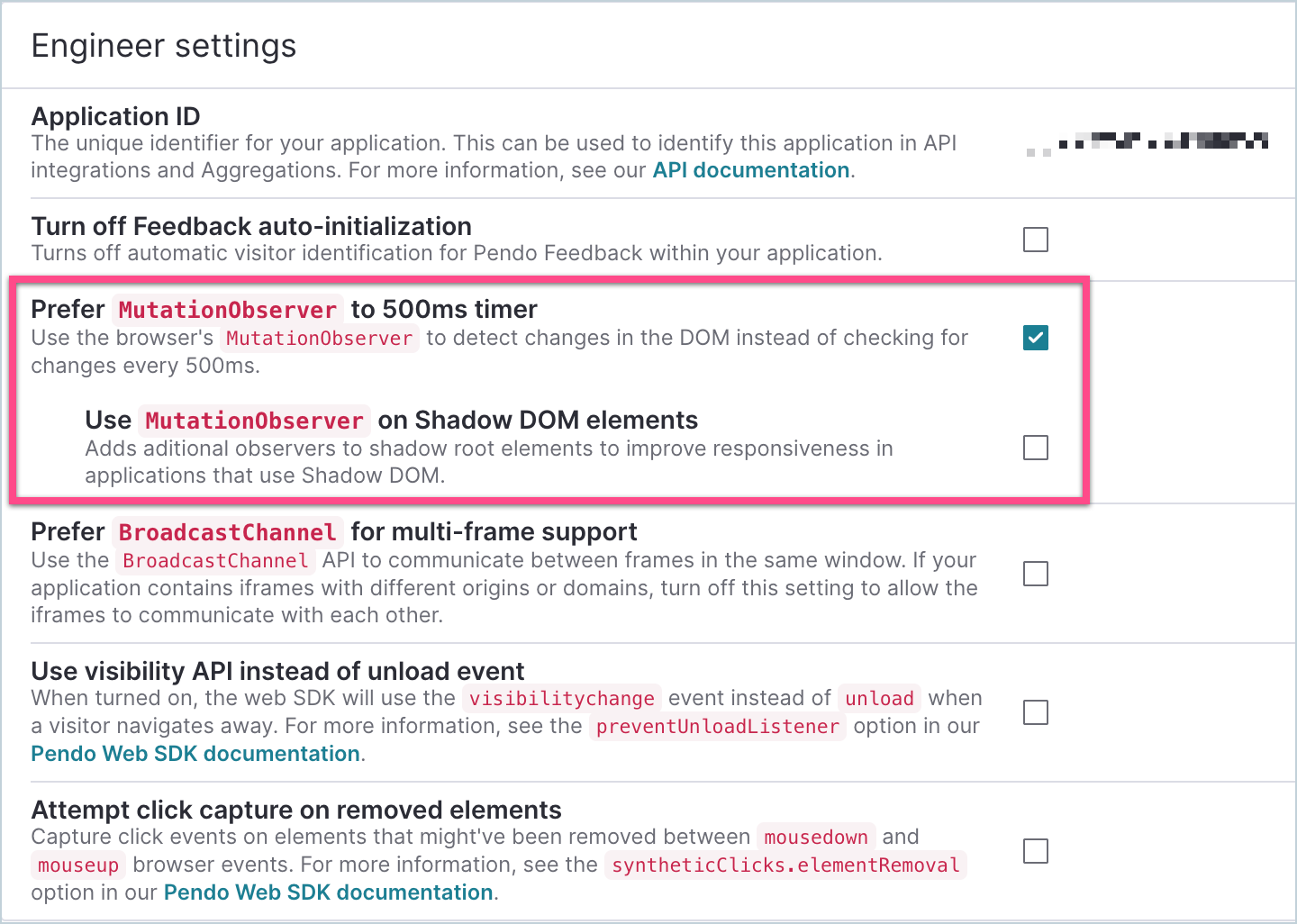Click the Use MutationObserver on Shadow DOM title

point(391,421)
